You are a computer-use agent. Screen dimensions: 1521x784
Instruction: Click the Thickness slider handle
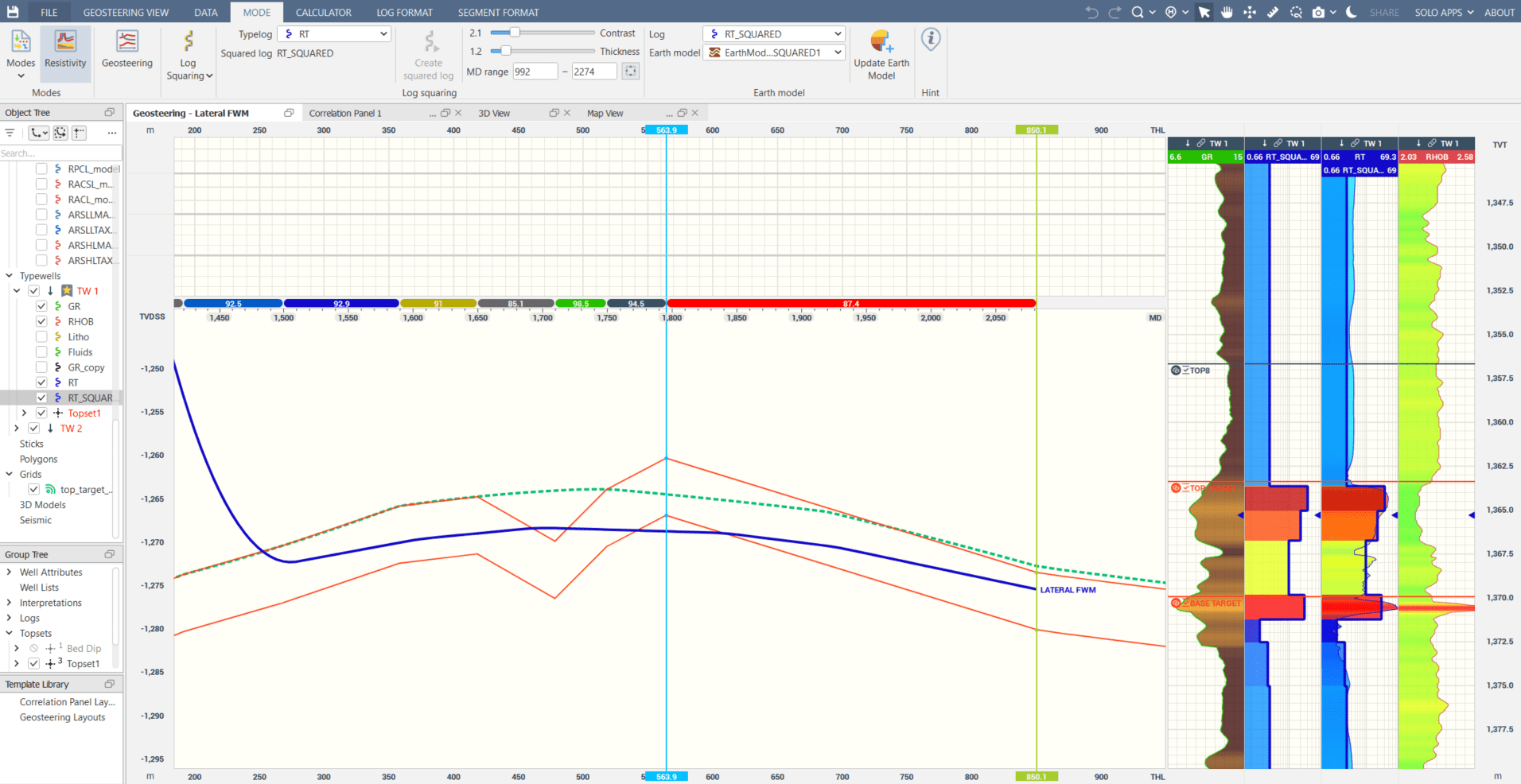[505, 51]
